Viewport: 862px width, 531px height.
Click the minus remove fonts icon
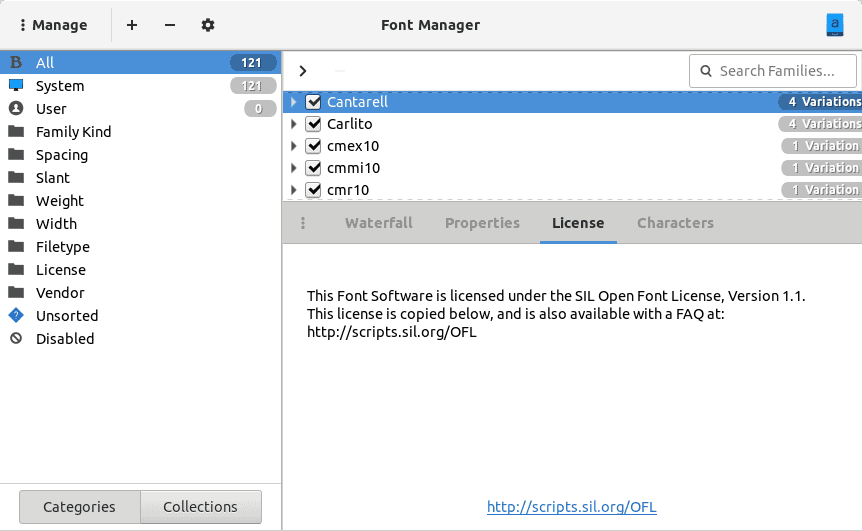coord(169,25)
